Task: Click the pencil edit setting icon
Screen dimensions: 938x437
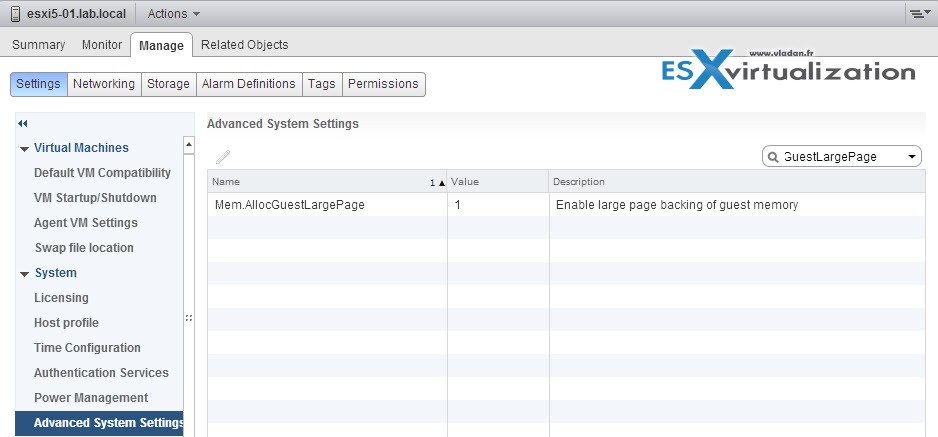Action: tap(223, 157)
